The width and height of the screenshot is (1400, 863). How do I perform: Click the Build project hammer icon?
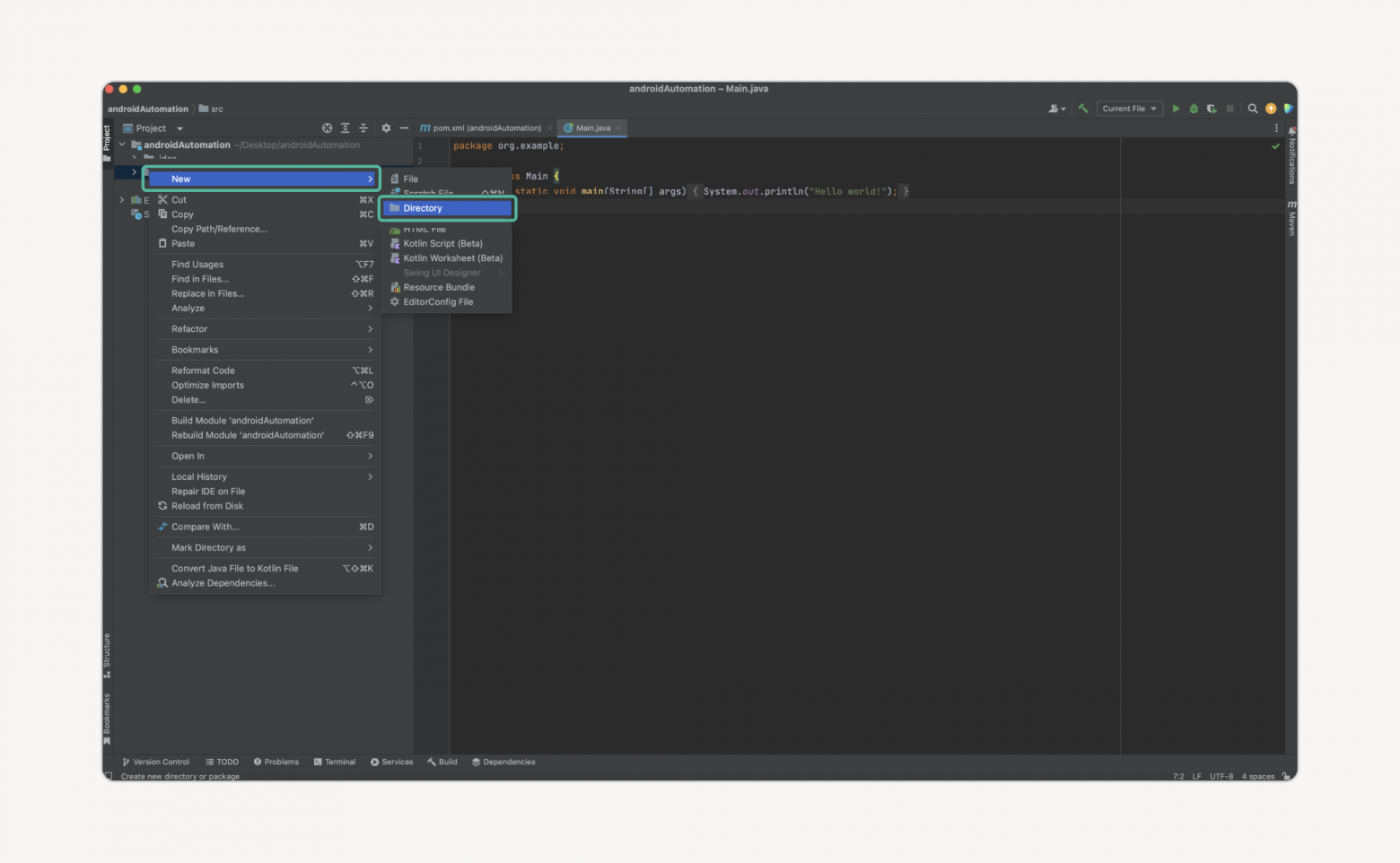1083,109
